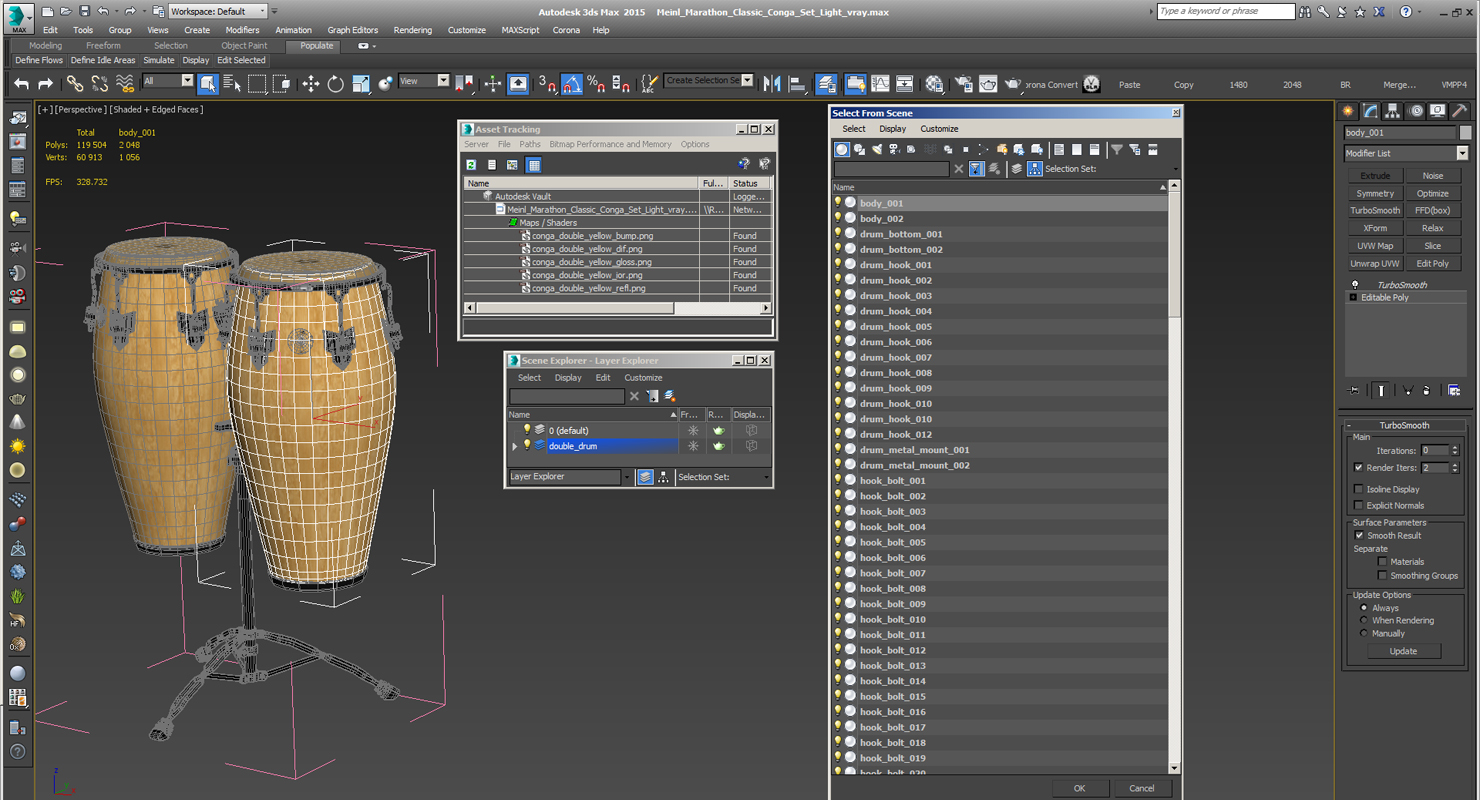Image resolution: width=1480 pixels, height=800 pixels.
Task: Activate Select and Rotate tool
Action: (x=336, y=84)
